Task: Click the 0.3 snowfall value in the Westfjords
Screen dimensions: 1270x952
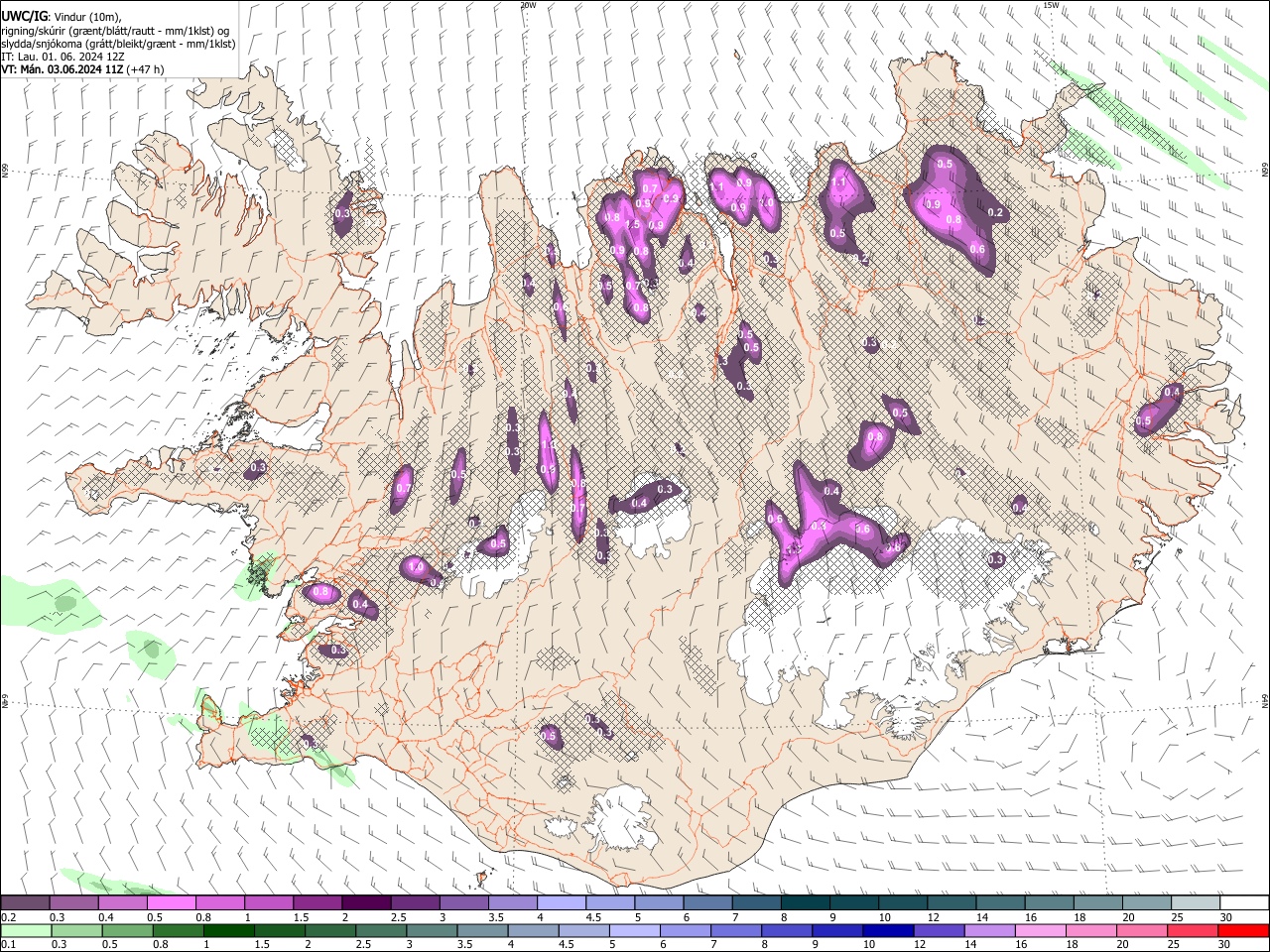Action: pos(343,213)
